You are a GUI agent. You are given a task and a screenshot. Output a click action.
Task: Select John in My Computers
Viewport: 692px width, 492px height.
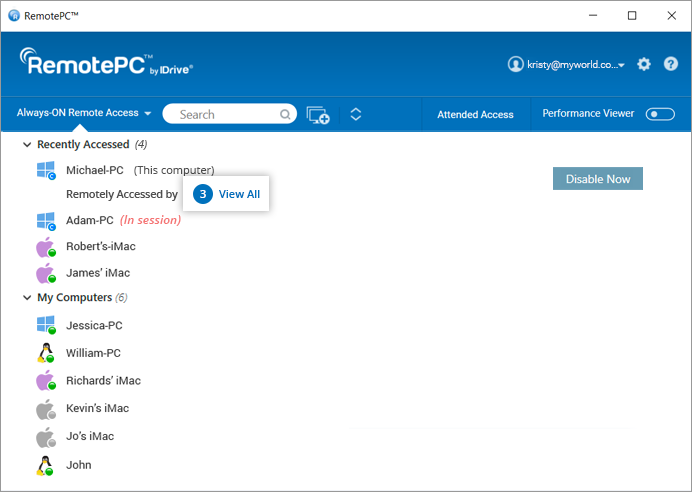(x=79, y=465)
